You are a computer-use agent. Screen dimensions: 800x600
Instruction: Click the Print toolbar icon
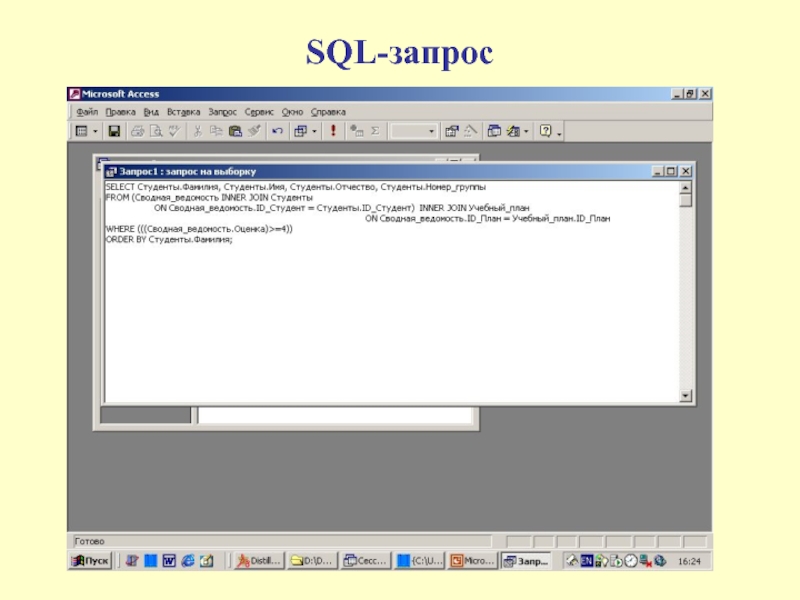(x=137, y=131)
